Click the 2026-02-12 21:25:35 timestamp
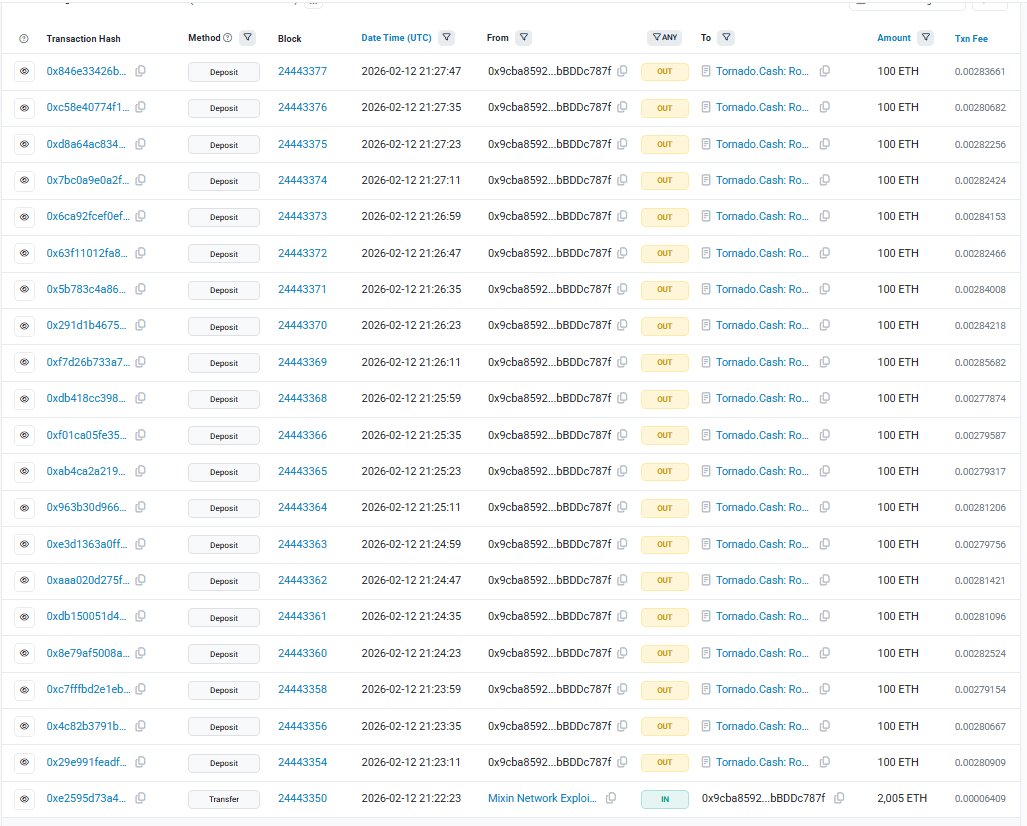This screenshot has width=1027, height=826. [411, 434]
